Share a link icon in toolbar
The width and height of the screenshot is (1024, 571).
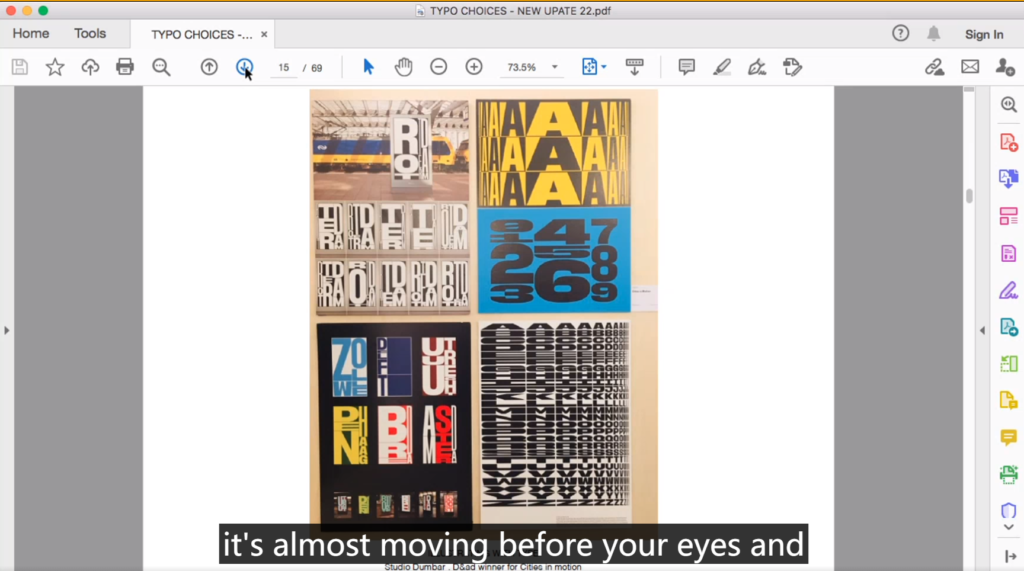935,67
